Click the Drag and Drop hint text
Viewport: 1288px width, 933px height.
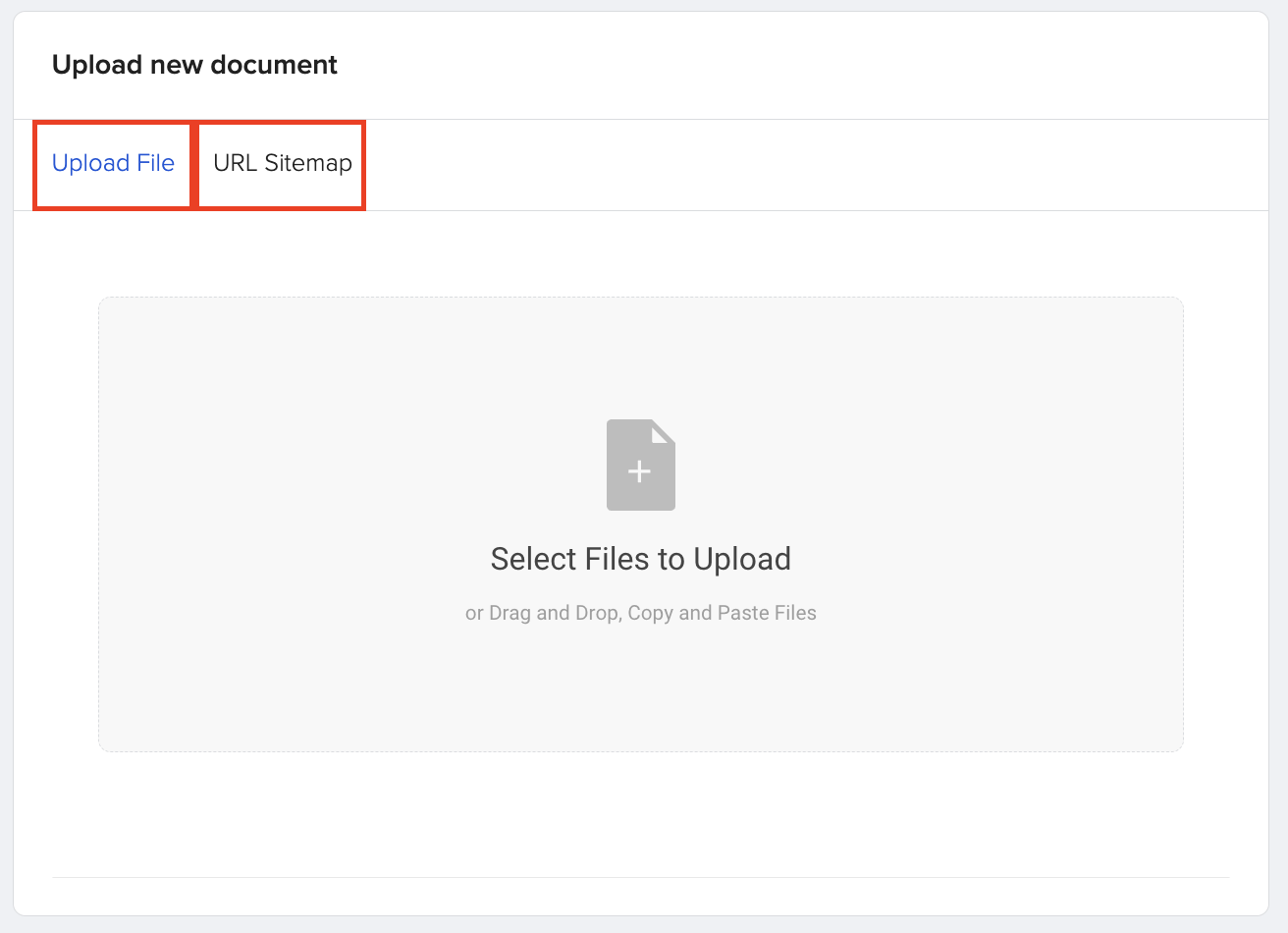pos(554,613)
